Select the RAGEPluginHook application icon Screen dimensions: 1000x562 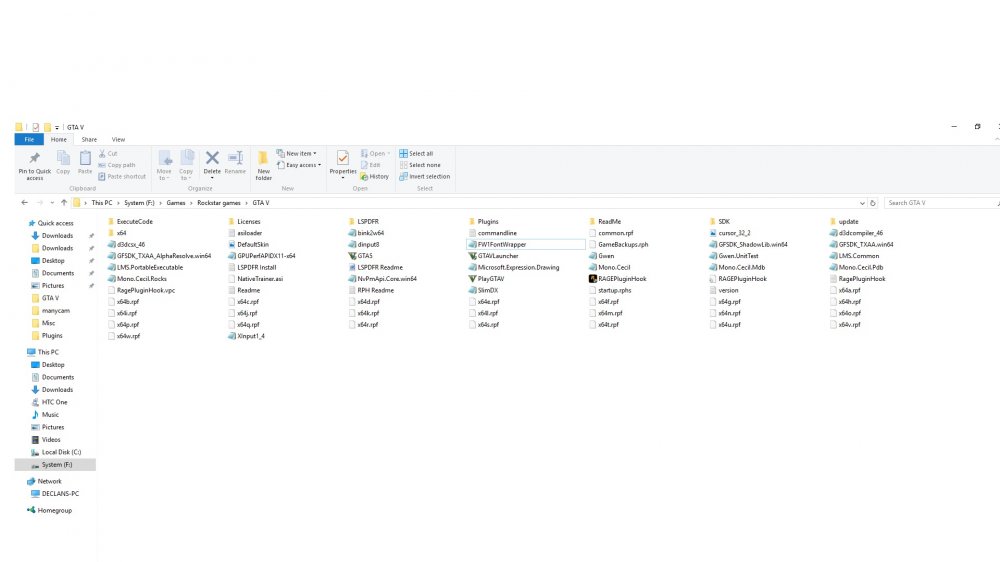pos(592,279)
